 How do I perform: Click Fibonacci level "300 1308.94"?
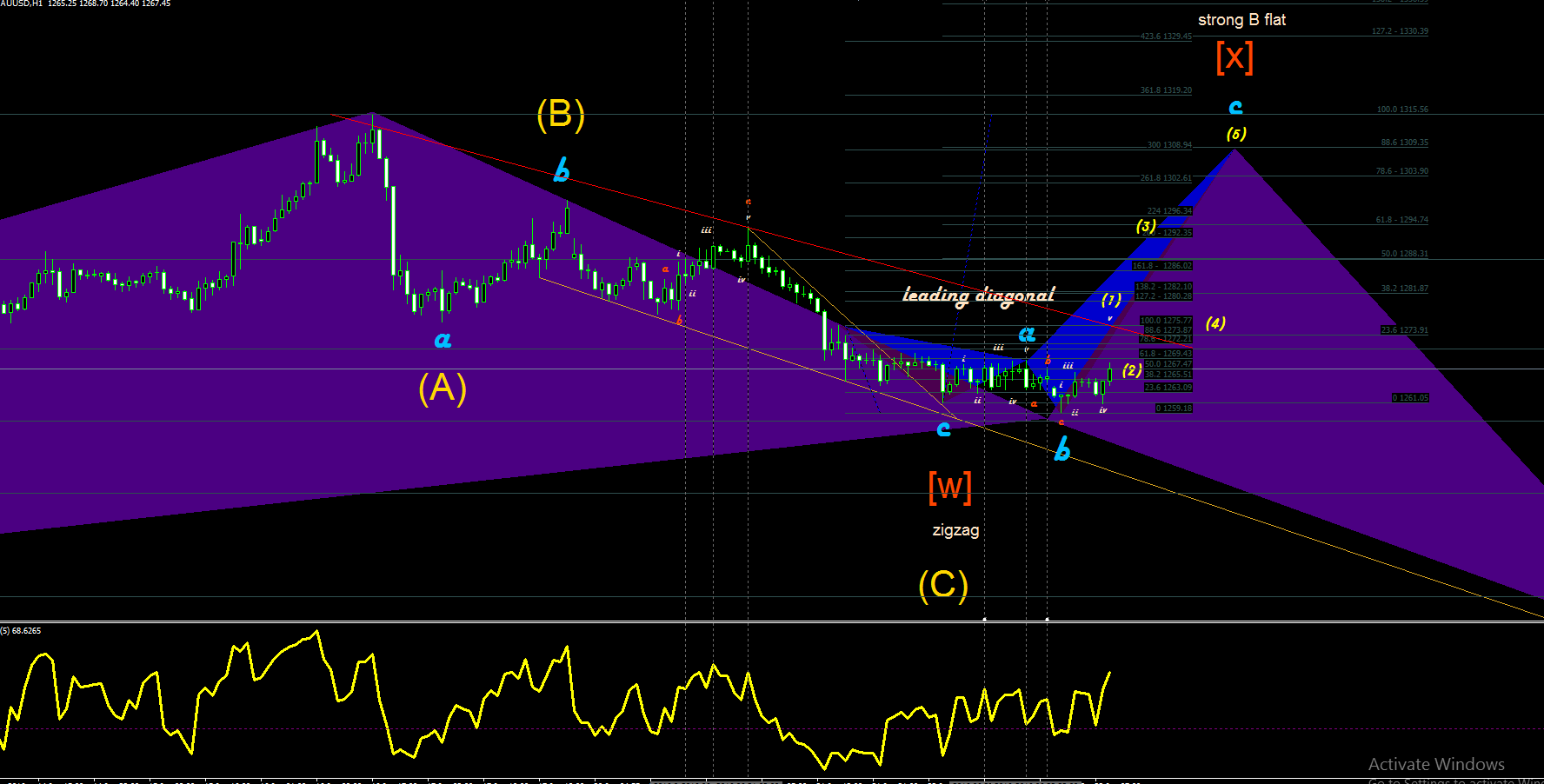(x=1169, y=145)
